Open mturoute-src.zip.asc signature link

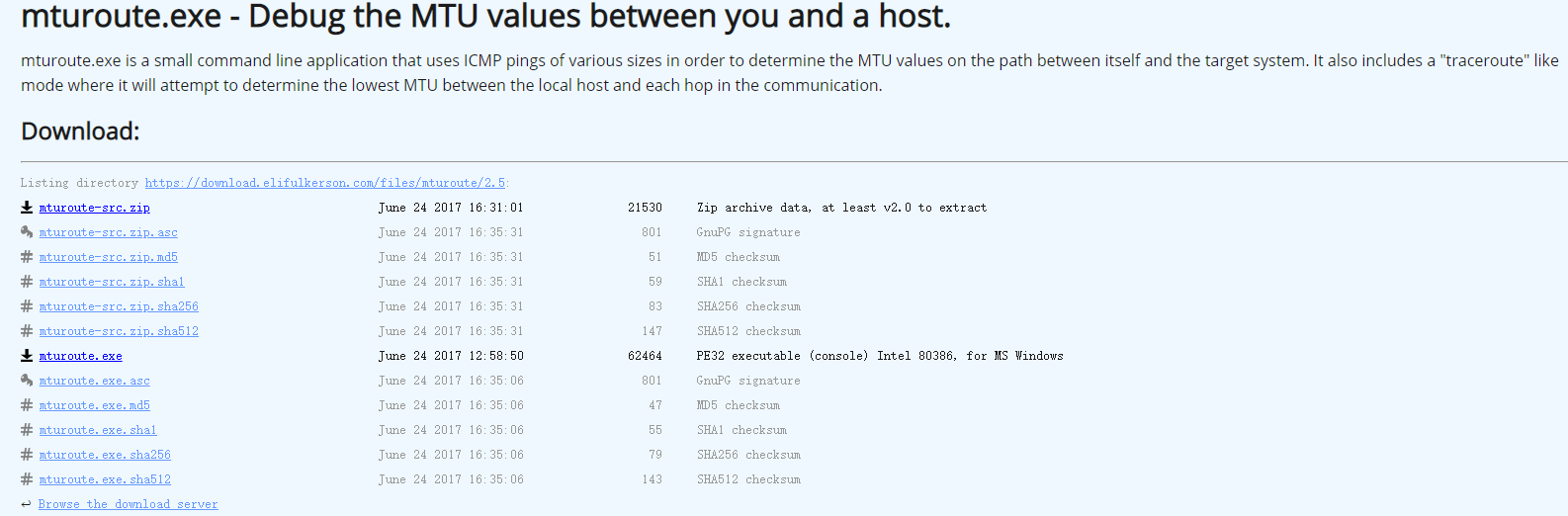pyautogui.click(x=109, y=232)
